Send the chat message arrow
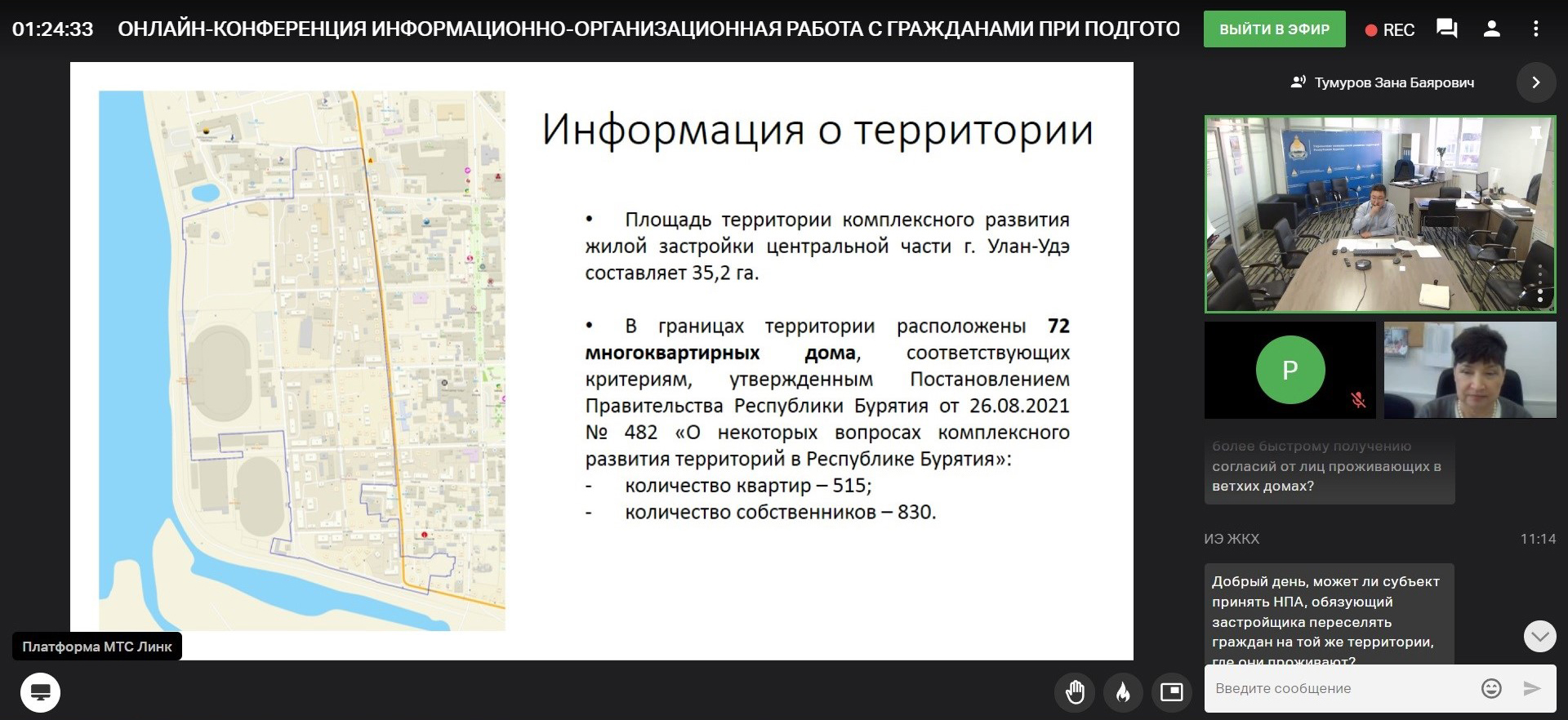This screenshot has width=1568, height=720. click(x=1532, y=689)
